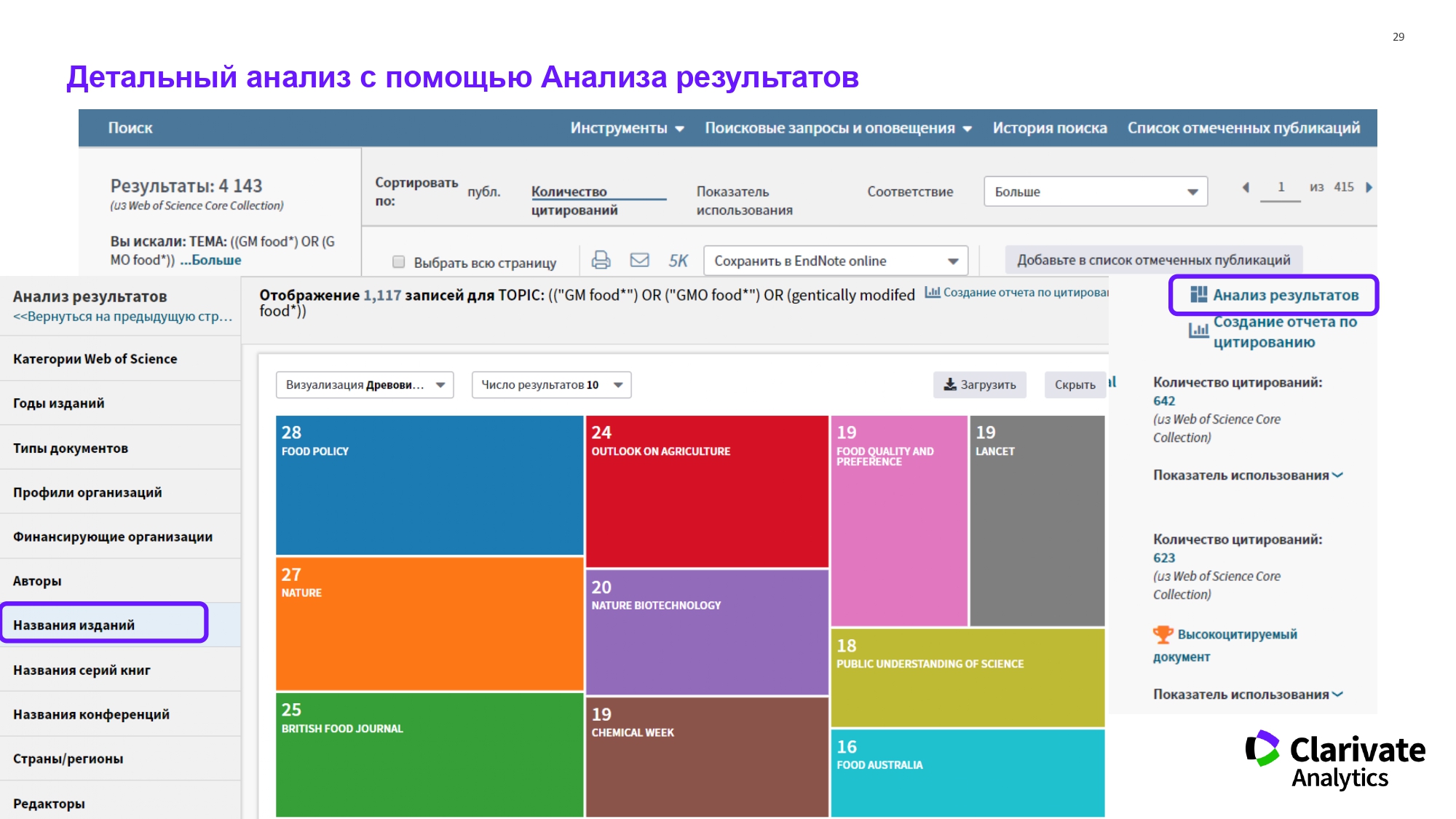Toggle Выбрать всю страницу checkbox

pos(398,262)
